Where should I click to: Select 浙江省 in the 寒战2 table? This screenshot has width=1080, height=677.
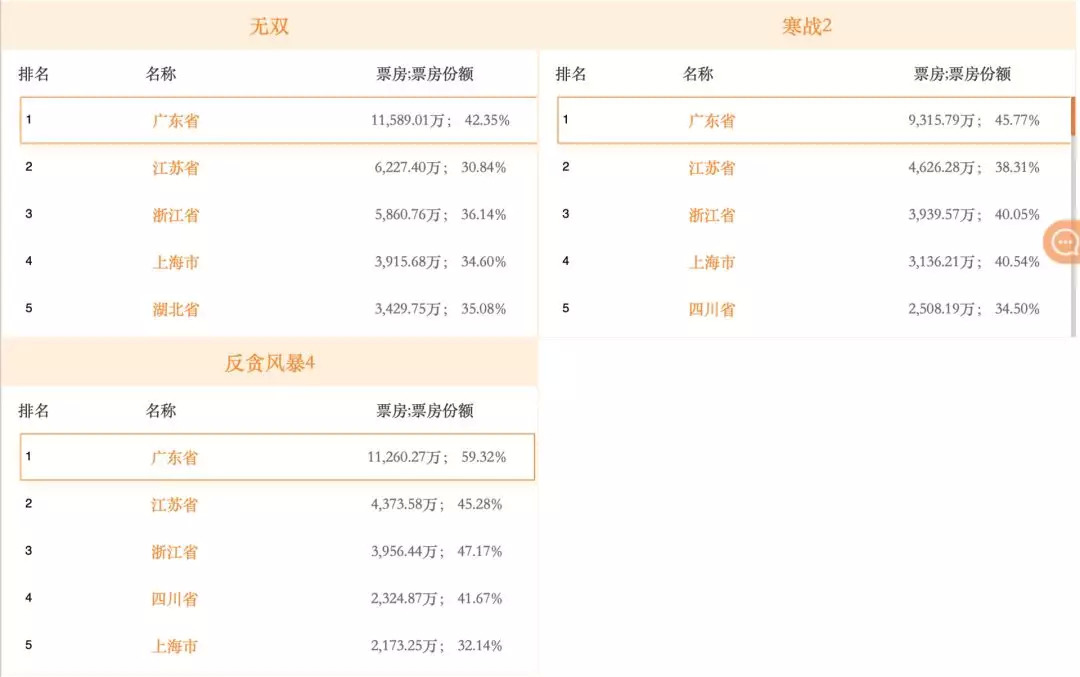tap(711, 215)
